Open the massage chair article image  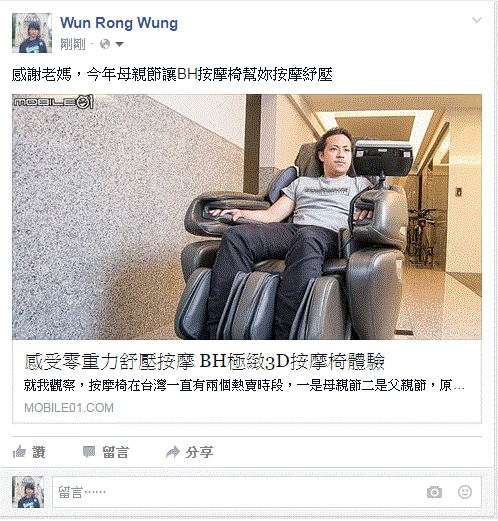(247, 217)
